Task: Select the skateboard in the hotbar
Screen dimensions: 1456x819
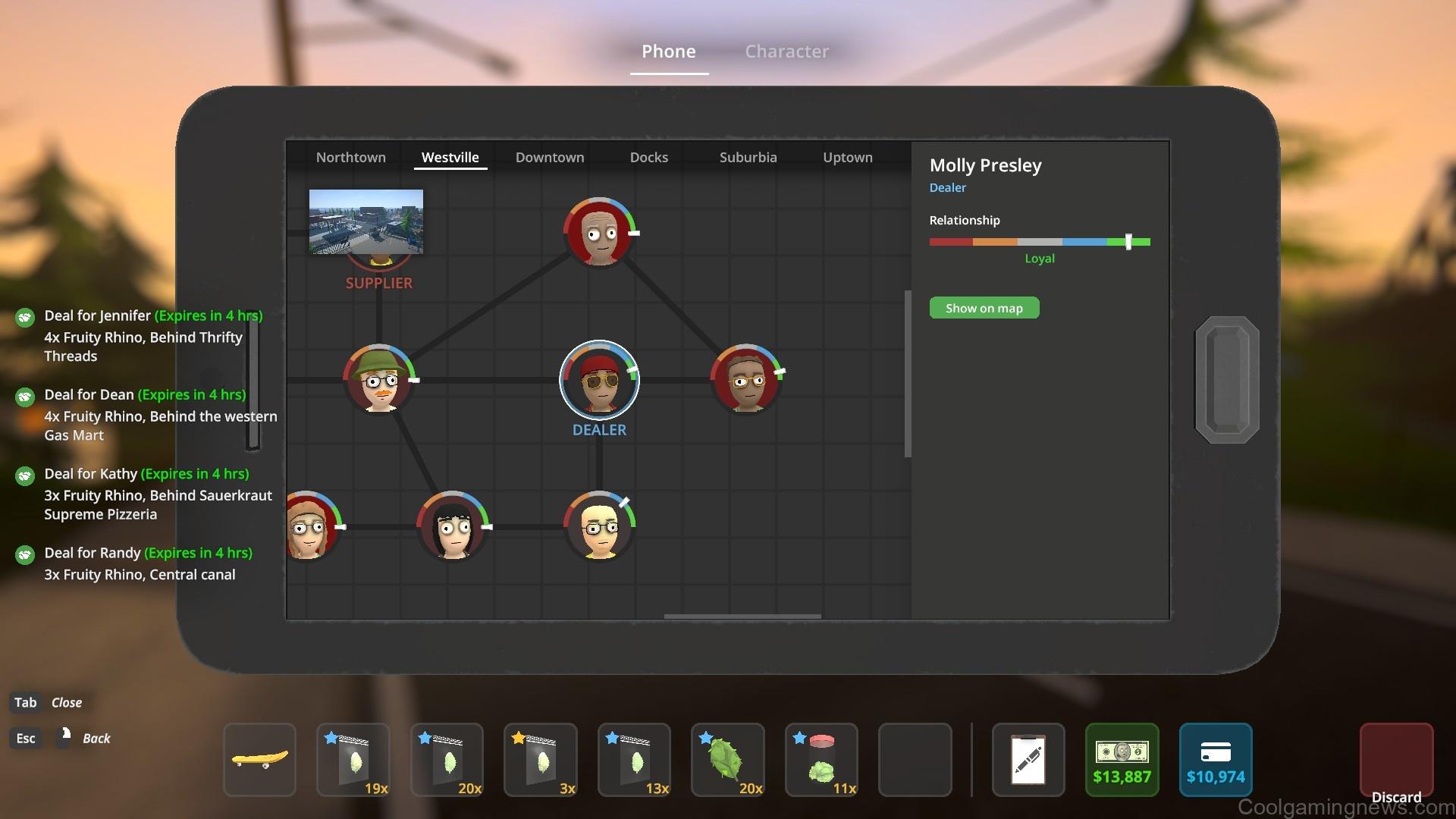Action: click(259, 760)
